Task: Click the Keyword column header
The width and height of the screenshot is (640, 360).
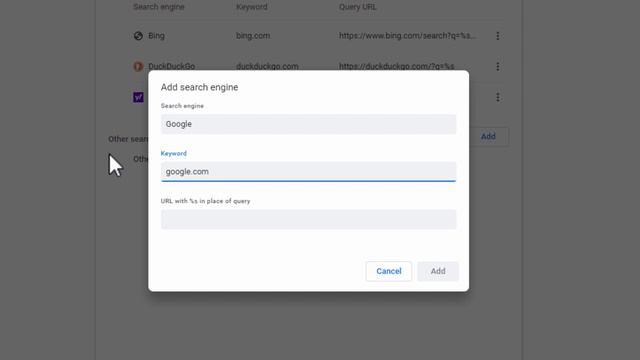Action: click(x=252, y=7)
